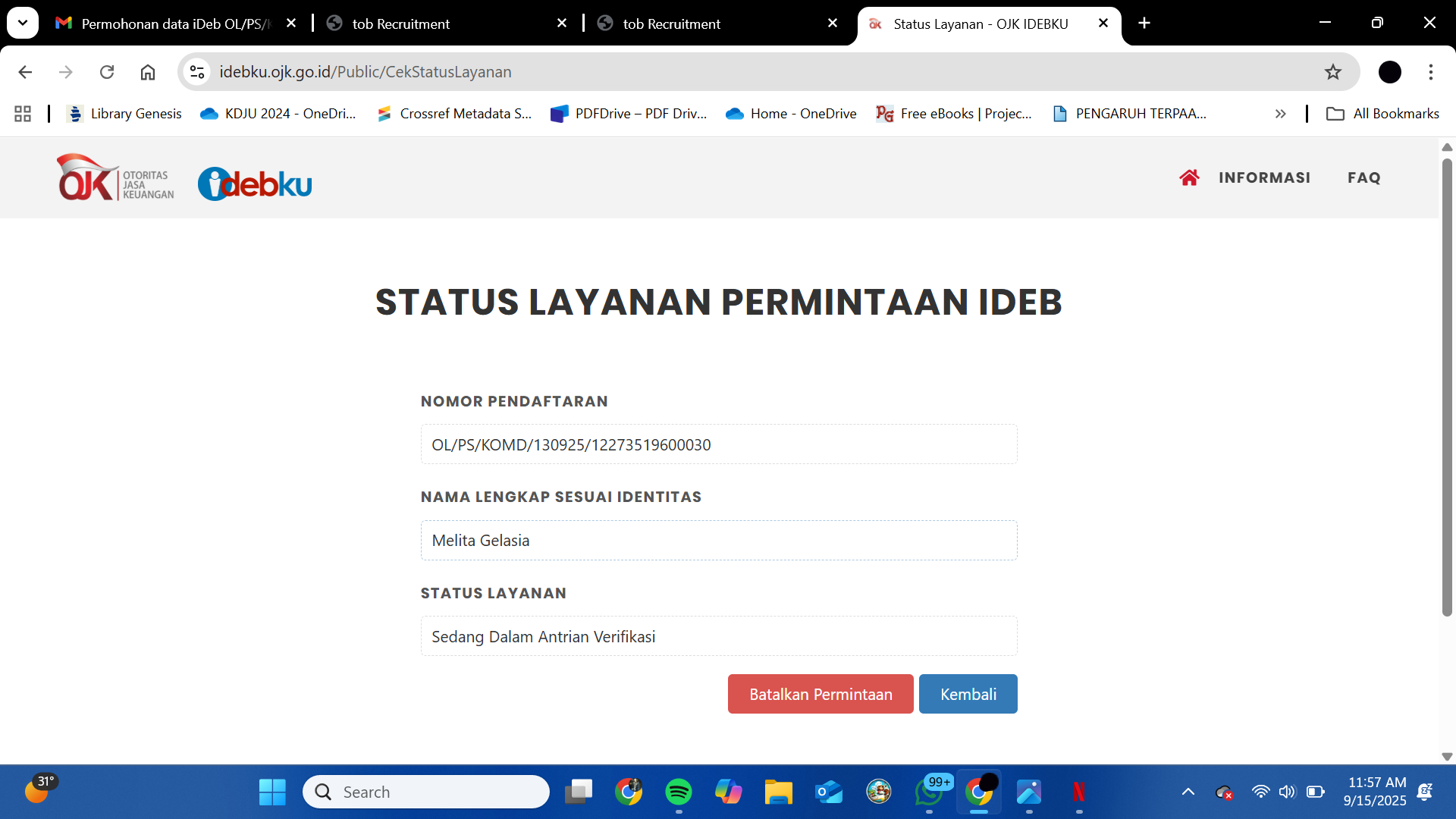Image resolution: width=1456 pixels, height=819 pixels.
Task: Open the Library Genesis bookmark
Action: coord(125,114)
